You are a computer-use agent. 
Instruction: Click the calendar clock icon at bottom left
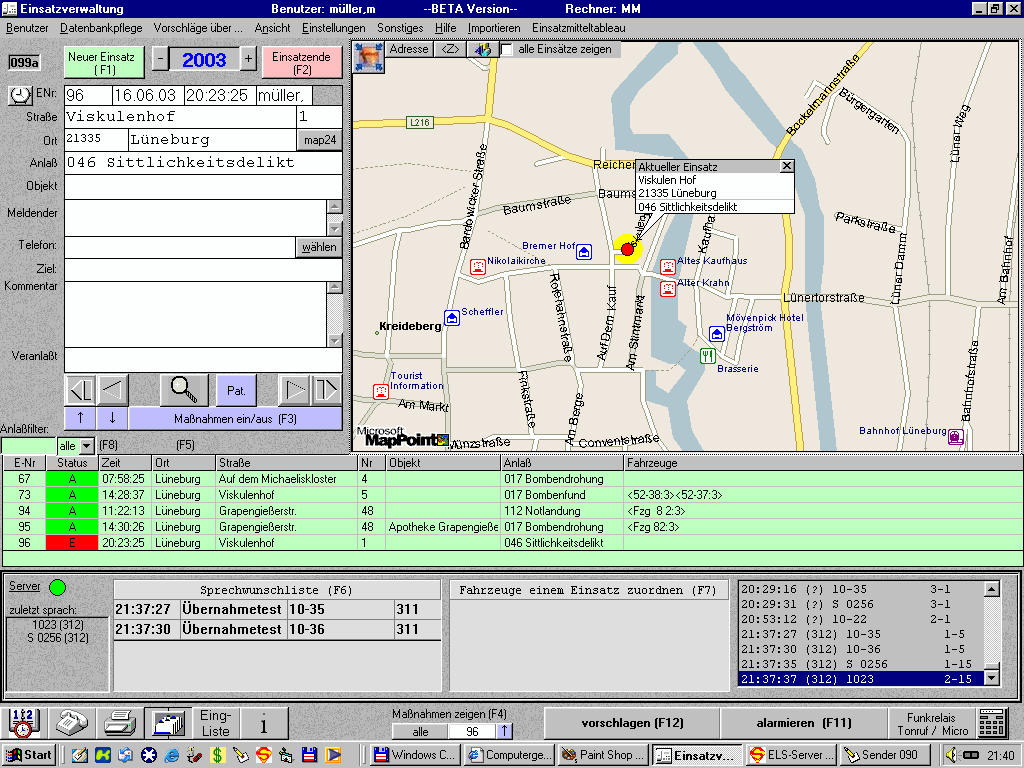coord(24,722)
